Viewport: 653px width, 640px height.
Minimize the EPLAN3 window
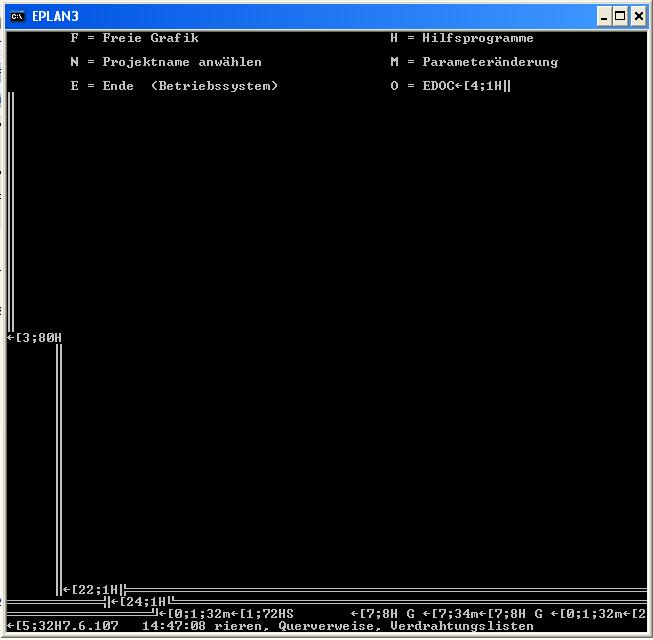coord(604,16)
